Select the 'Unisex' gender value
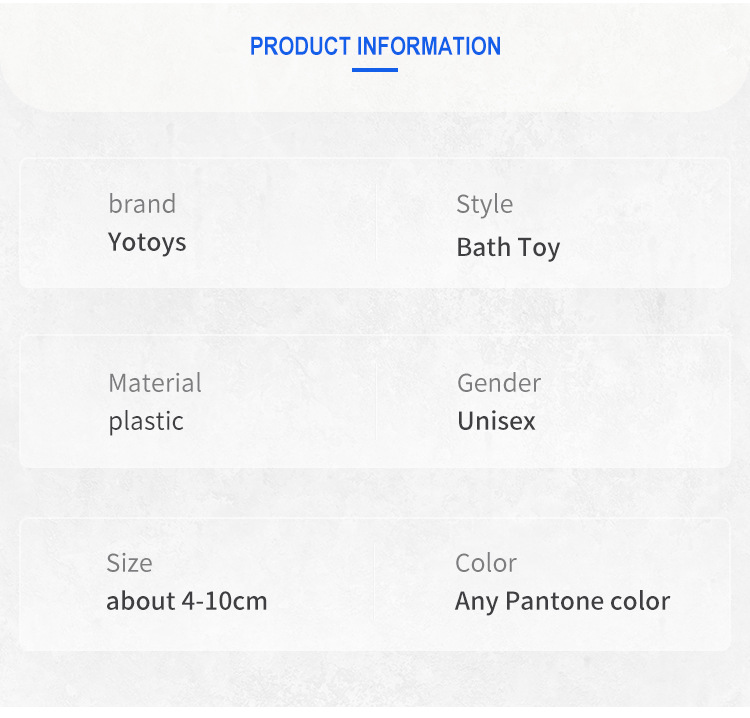750x718 pixels. [x=496, y=421]
